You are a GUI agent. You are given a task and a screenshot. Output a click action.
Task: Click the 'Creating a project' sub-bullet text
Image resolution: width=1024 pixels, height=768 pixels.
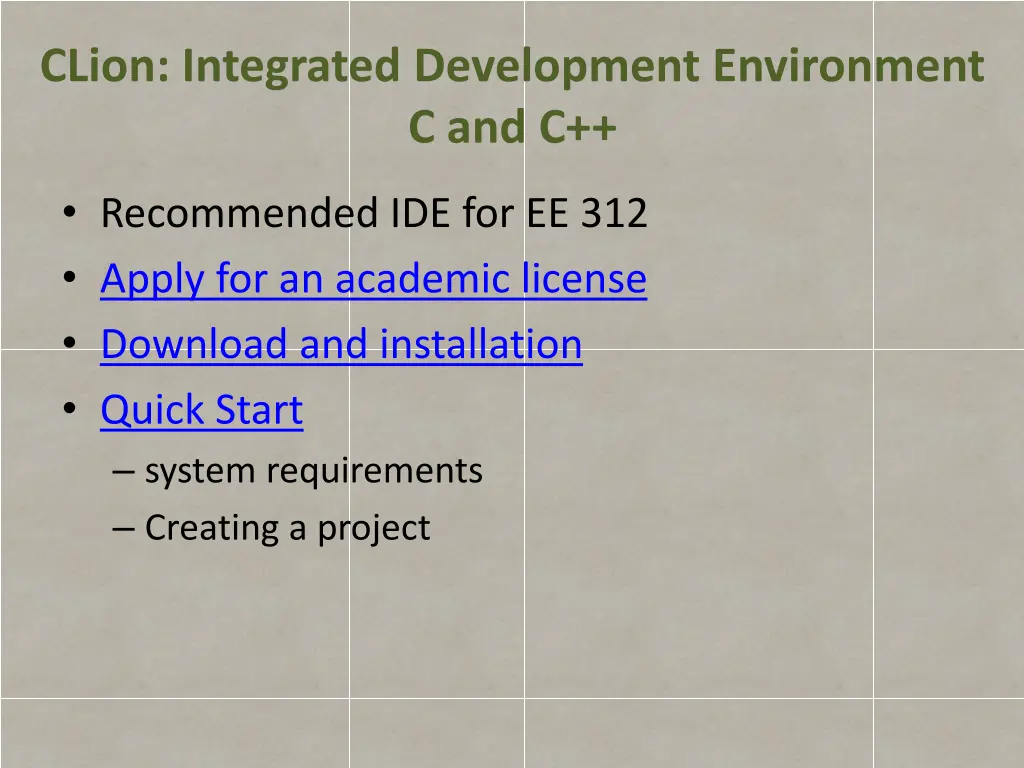(287, 528)
